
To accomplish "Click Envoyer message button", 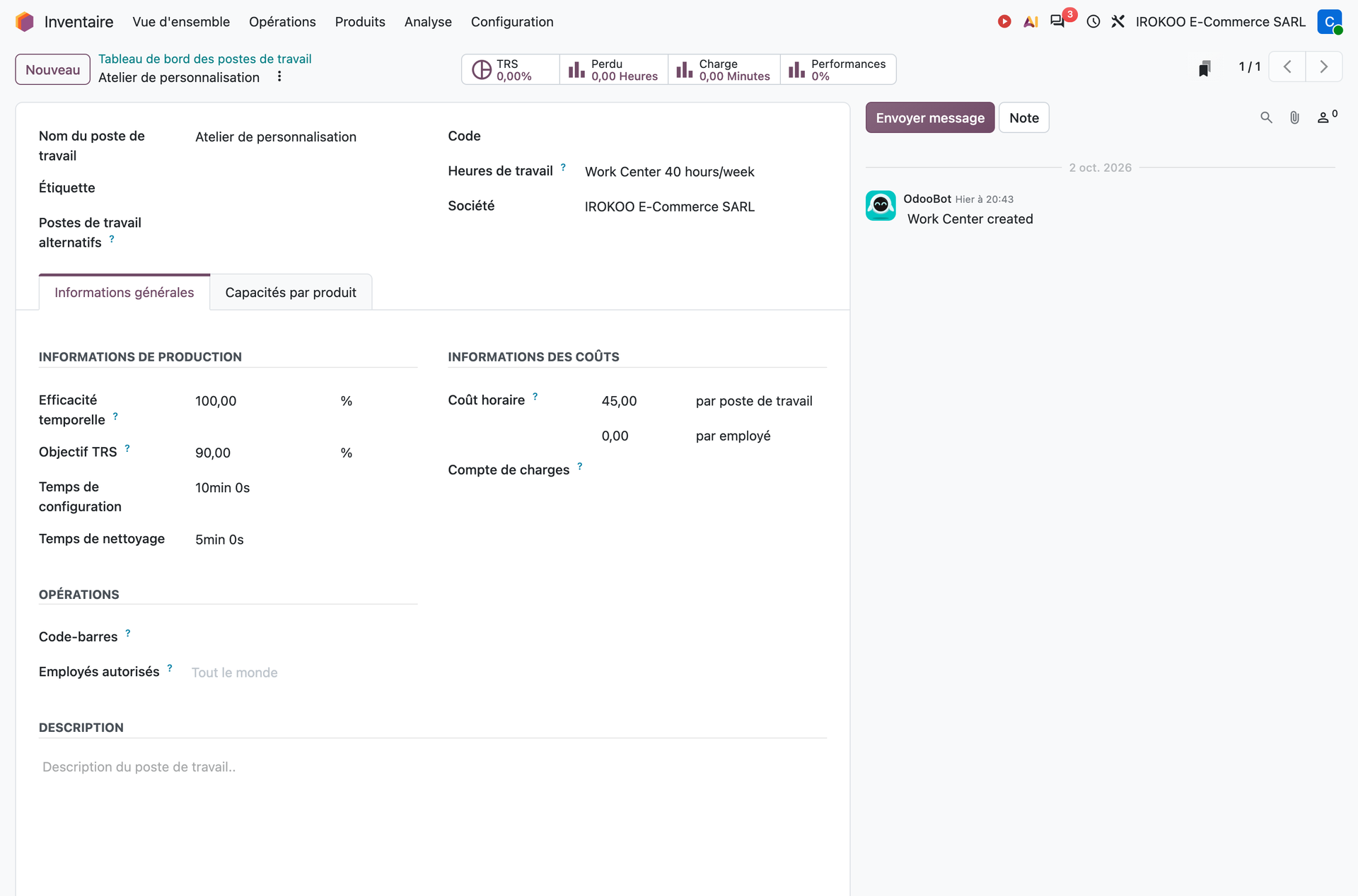I will pos(930,117).
